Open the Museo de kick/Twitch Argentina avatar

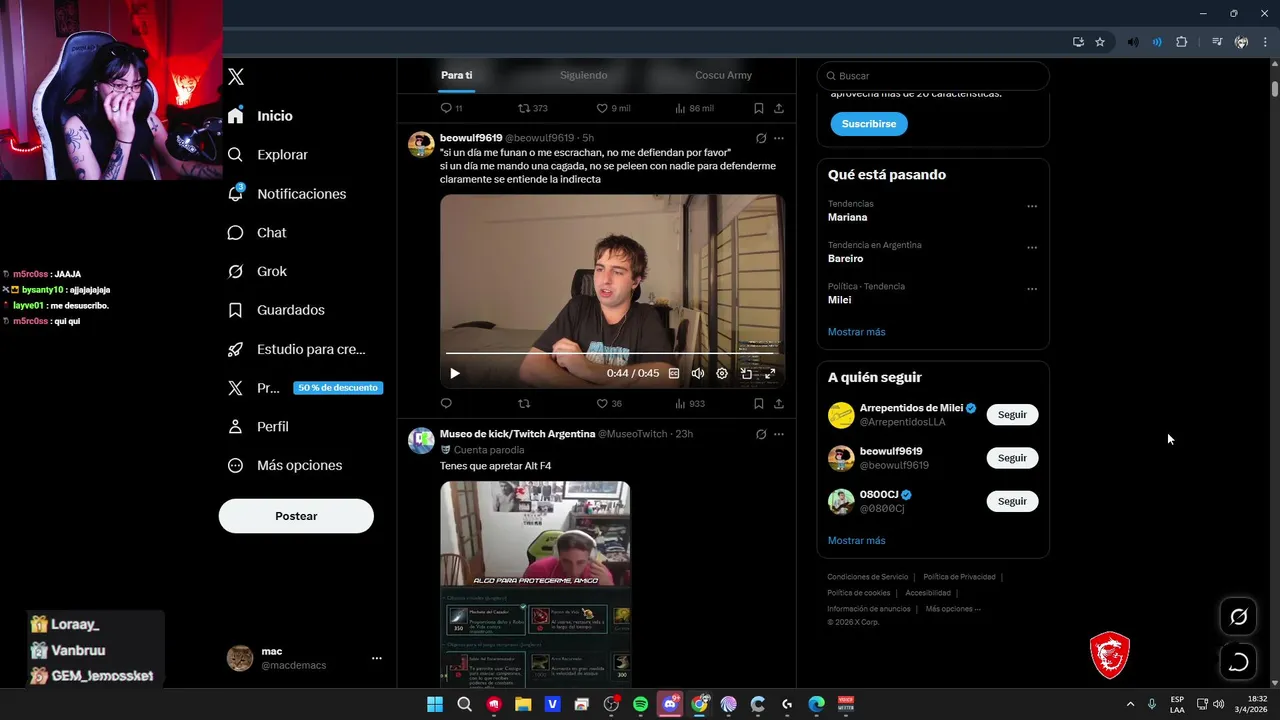click(x=421, y=441)
